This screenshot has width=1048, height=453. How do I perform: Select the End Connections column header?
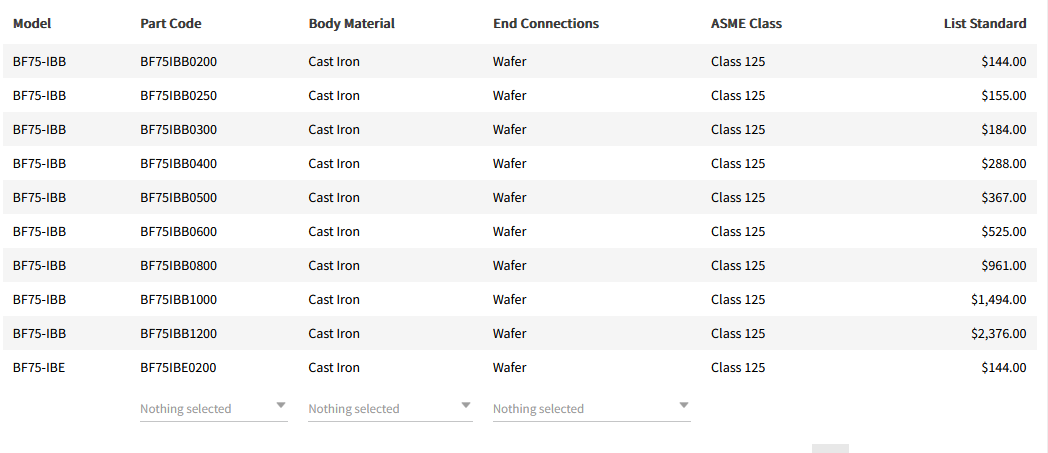coord(545,24)
